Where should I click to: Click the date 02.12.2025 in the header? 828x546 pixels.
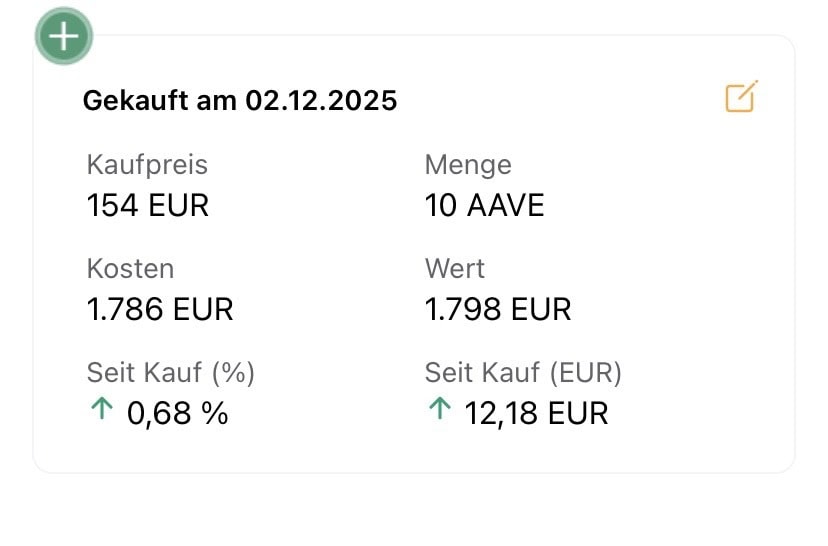tap(321, 101)
